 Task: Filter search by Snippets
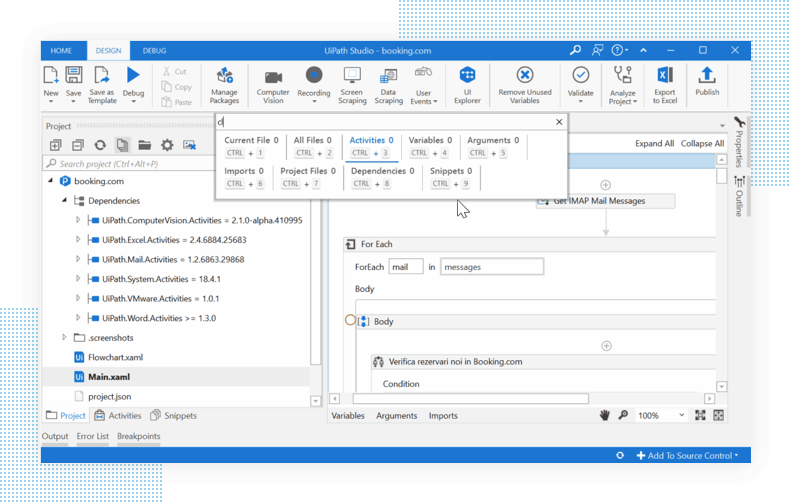[451, 177]
